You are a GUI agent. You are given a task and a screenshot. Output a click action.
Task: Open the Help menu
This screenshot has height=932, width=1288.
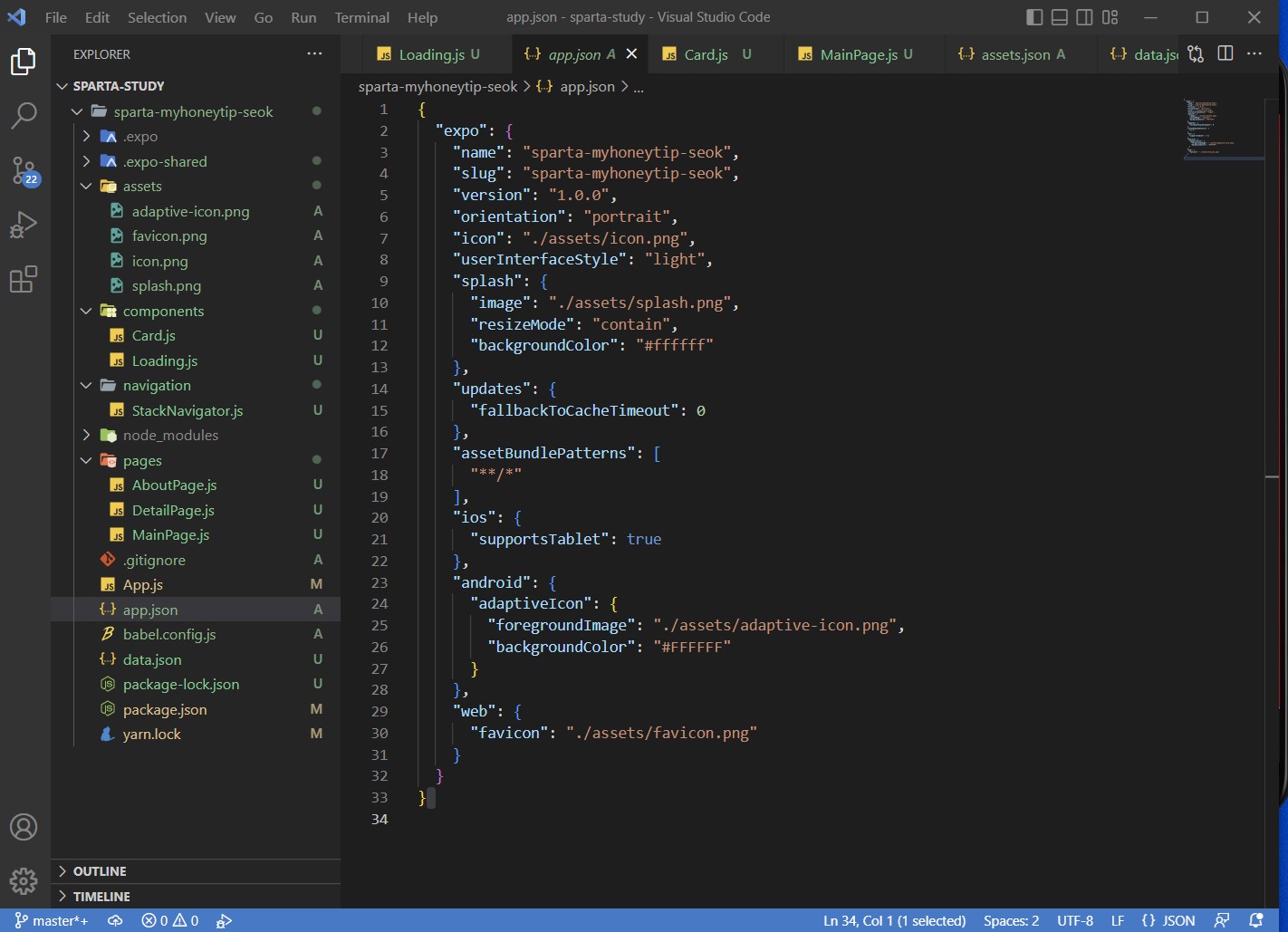(x=422, y=17)
